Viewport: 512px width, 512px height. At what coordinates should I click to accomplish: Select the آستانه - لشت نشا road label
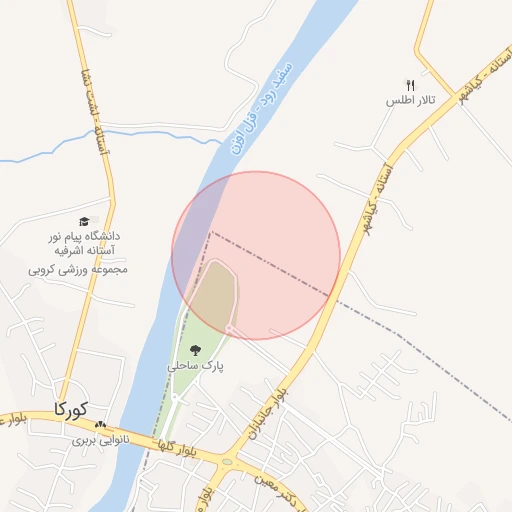click(x=95, y=112)
